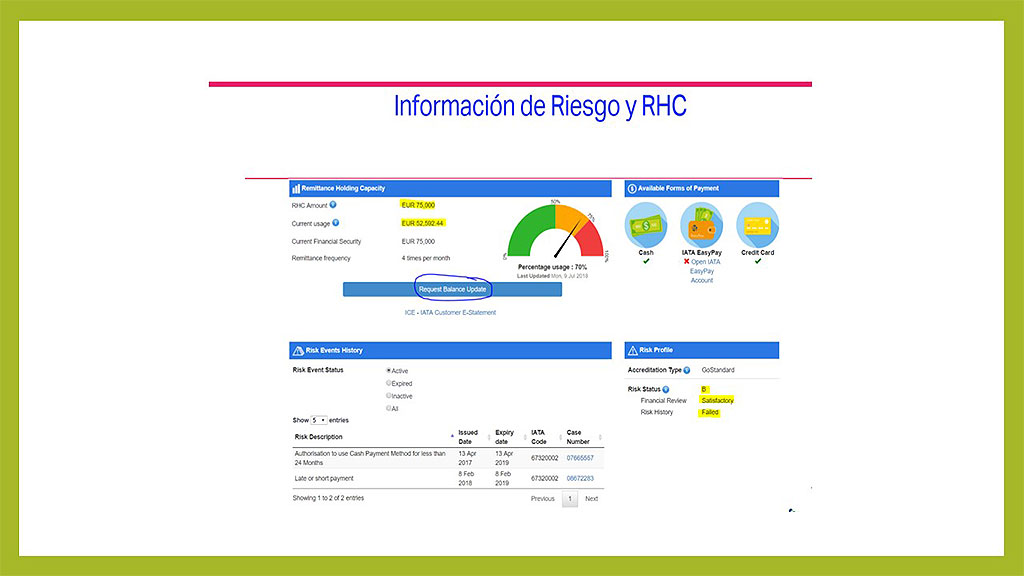This screenshot has height=576, width=1024.
Task: Click the green check mark under Credit Card
Action: (758, 261)
